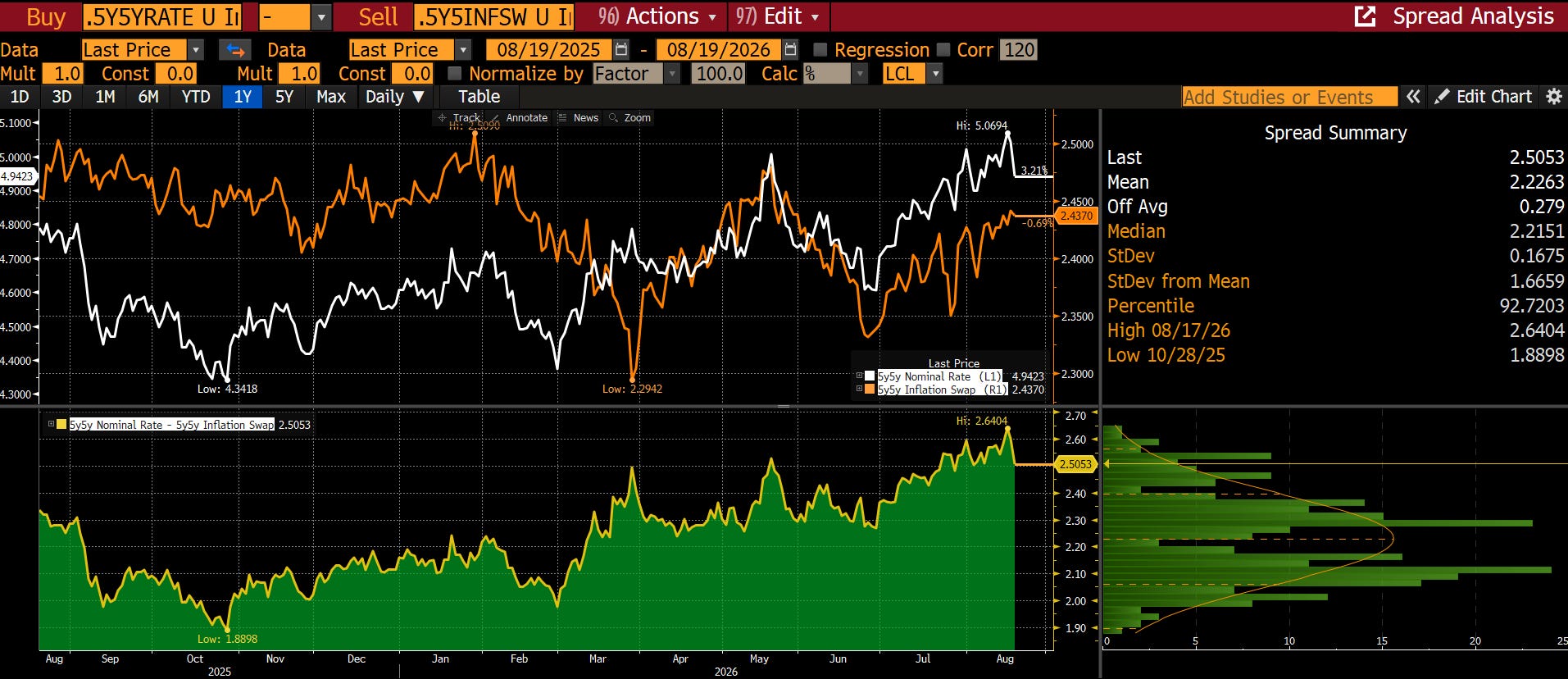Click the Edit Chart button
The height and width of the screenshot is (679, 1568).
pos(1484,97)
